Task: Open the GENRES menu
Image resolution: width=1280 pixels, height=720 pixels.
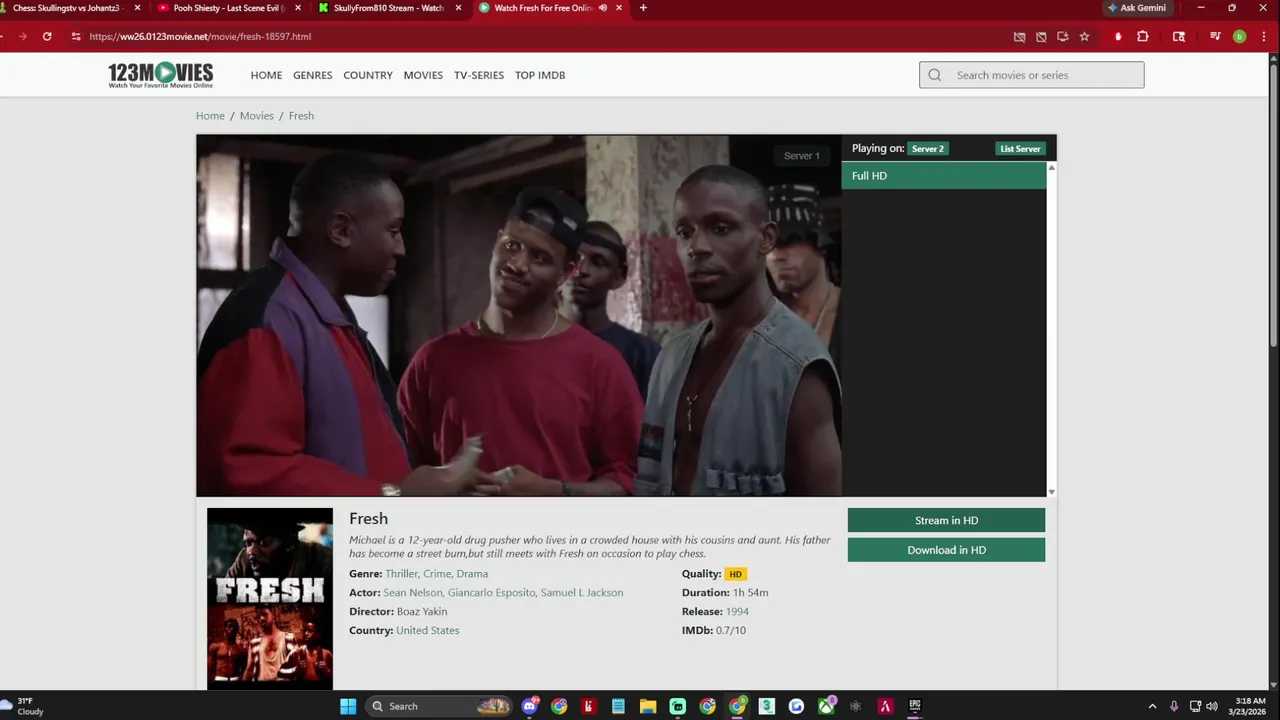Action: click(312, 75)
